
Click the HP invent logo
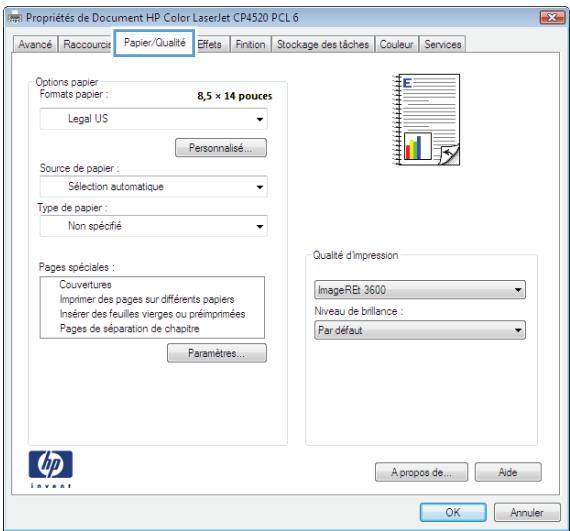[x=51, y=468]
